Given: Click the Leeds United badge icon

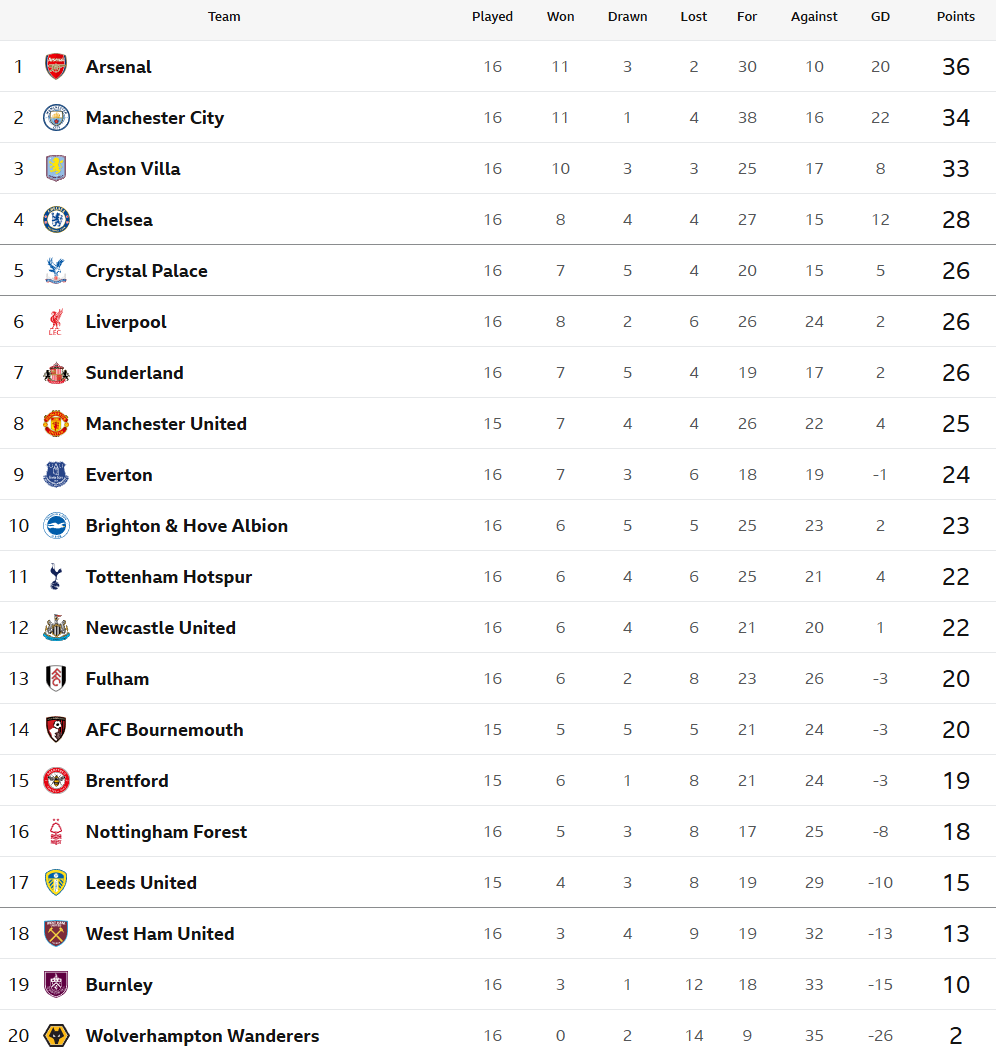Looking at the screenshot, I should pos(56,883).
